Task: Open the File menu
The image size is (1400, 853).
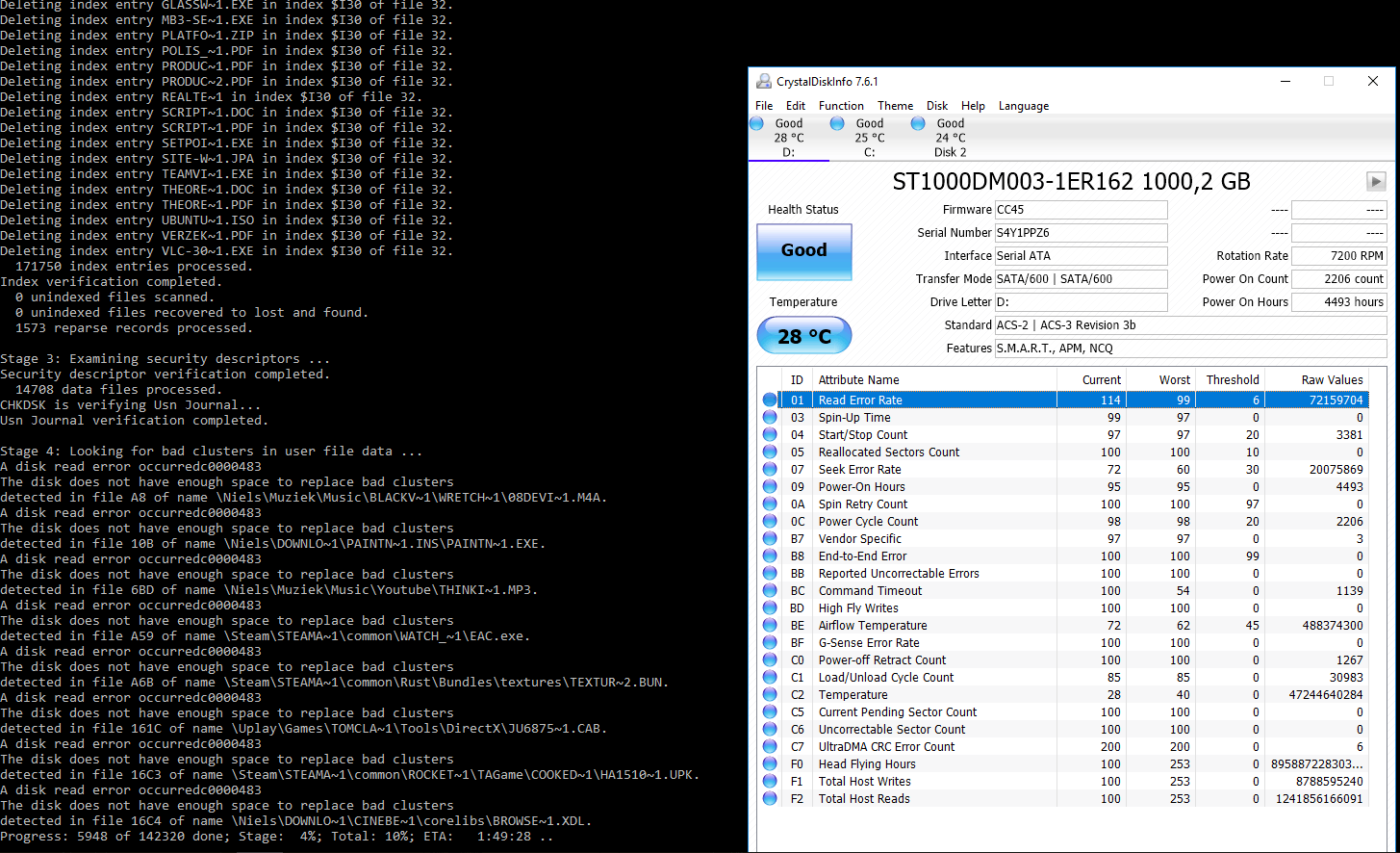Action: coord(764,106)
